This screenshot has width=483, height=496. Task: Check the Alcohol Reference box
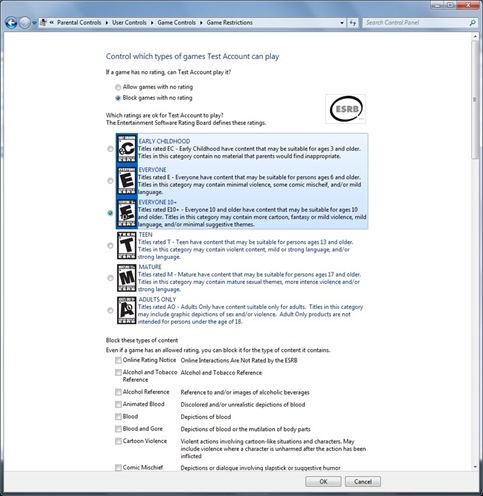click(118, 392)
